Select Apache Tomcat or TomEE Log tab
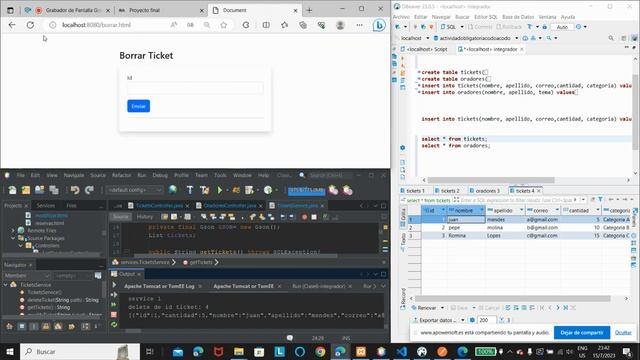Screen dimensions: 640x360 159,286
